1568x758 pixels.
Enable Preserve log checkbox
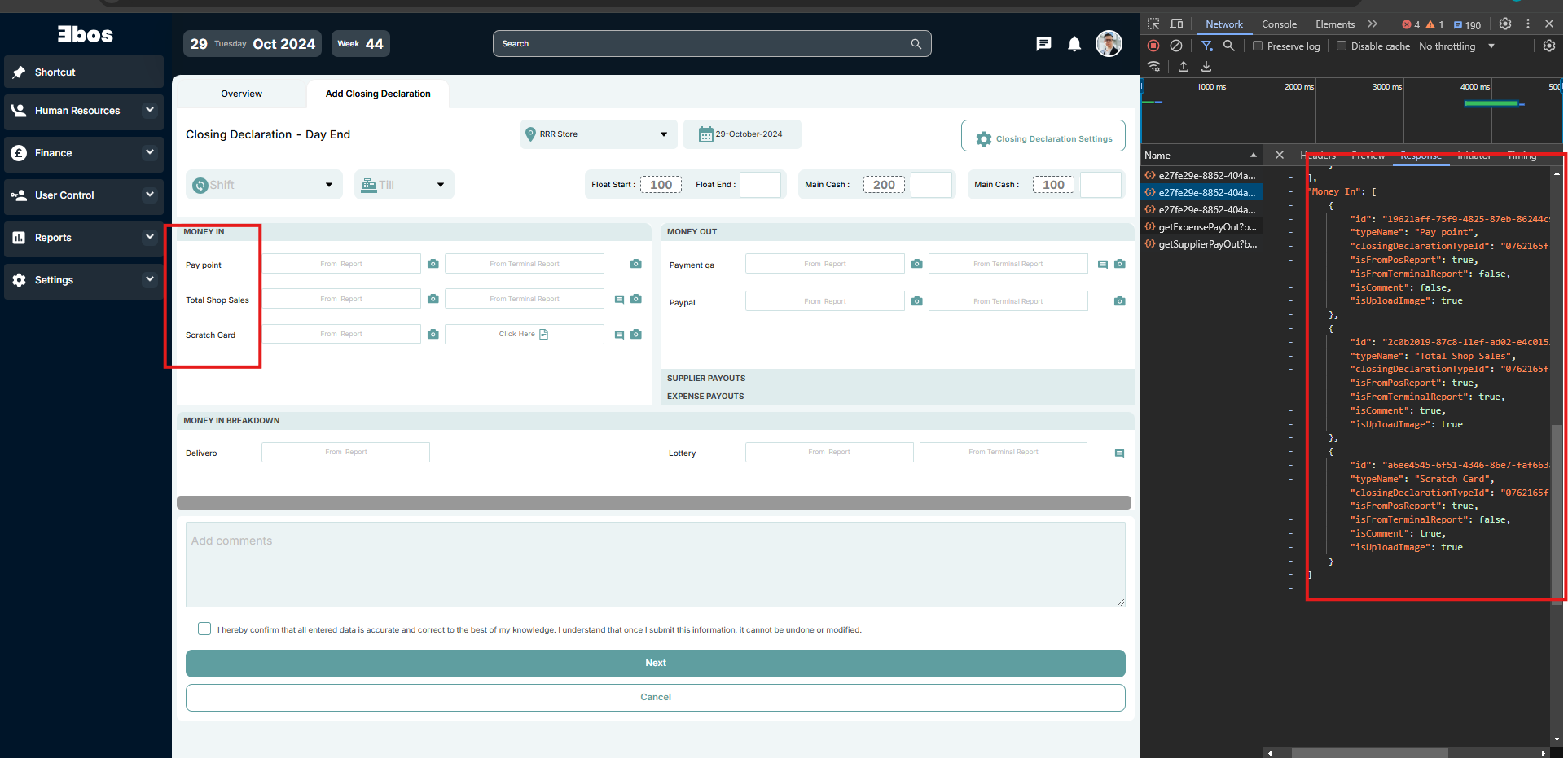pyautogui.click(x=1258, y=46)
